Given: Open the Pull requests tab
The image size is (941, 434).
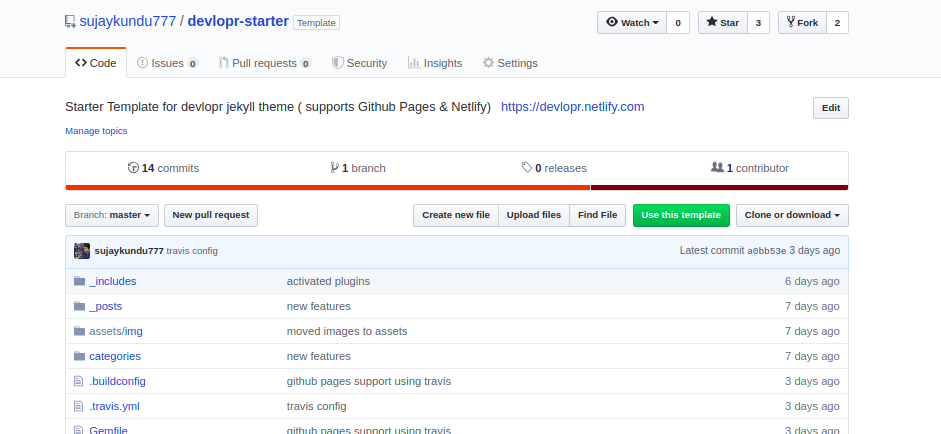Looking at the screenshot, I should click(264, 63).
